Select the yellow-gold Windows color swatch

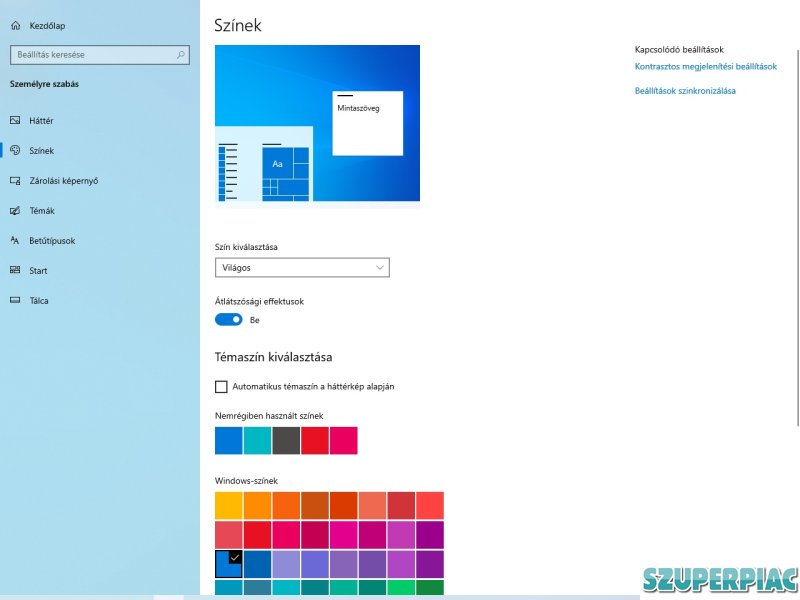pyautogui.click(x=229, y=505)
